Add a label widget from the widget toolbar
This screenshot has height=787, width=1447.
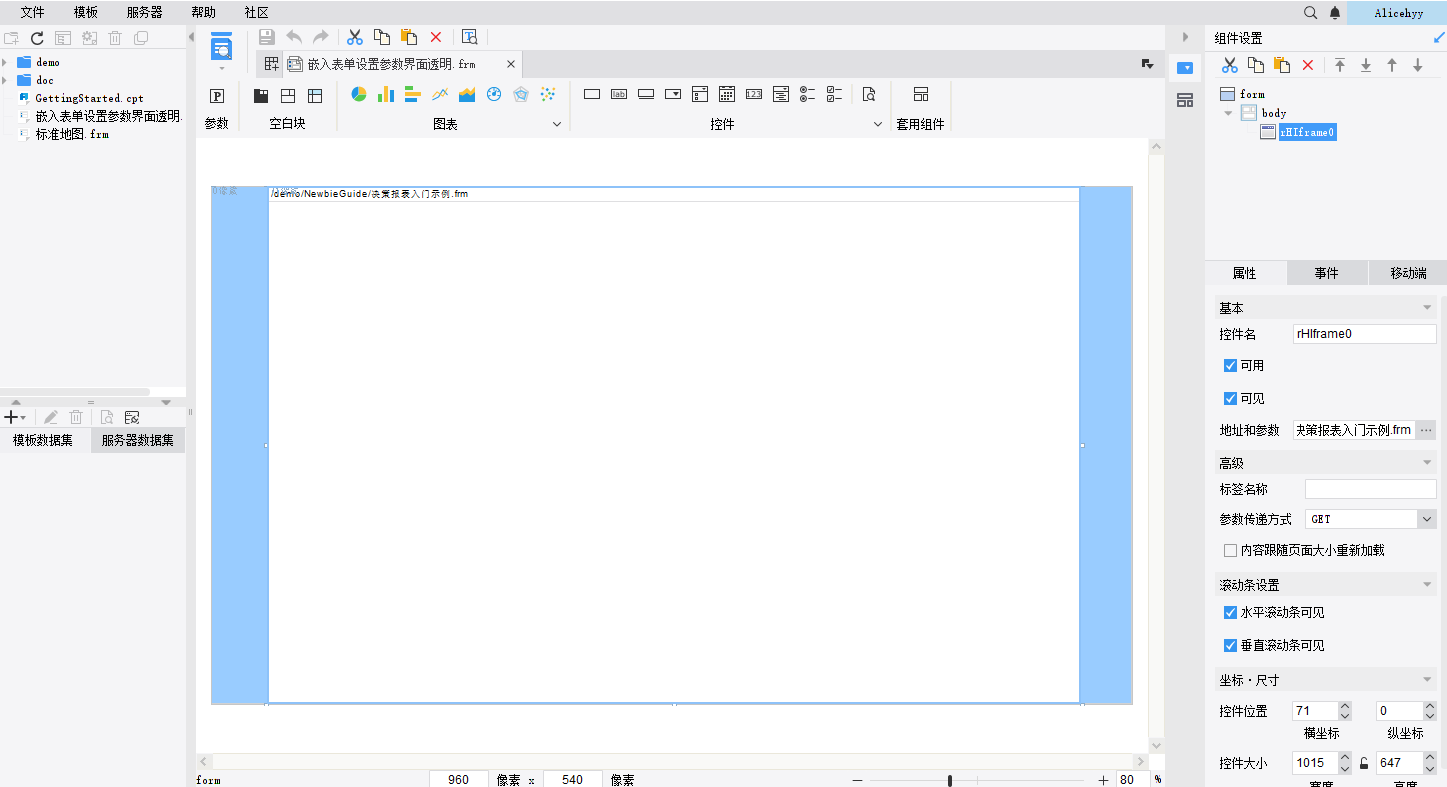(619, 94)
